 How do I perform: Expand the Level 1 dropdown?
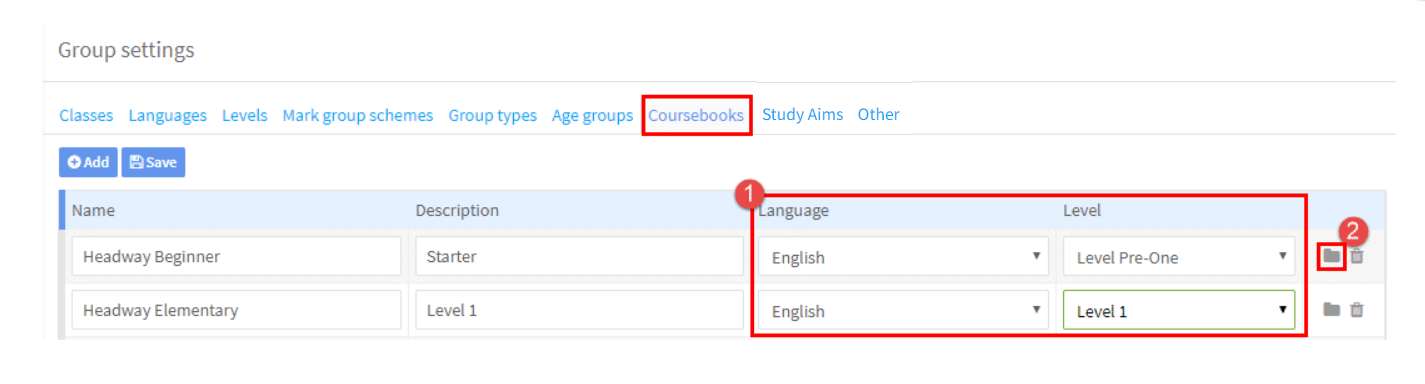coord(1179,311)
